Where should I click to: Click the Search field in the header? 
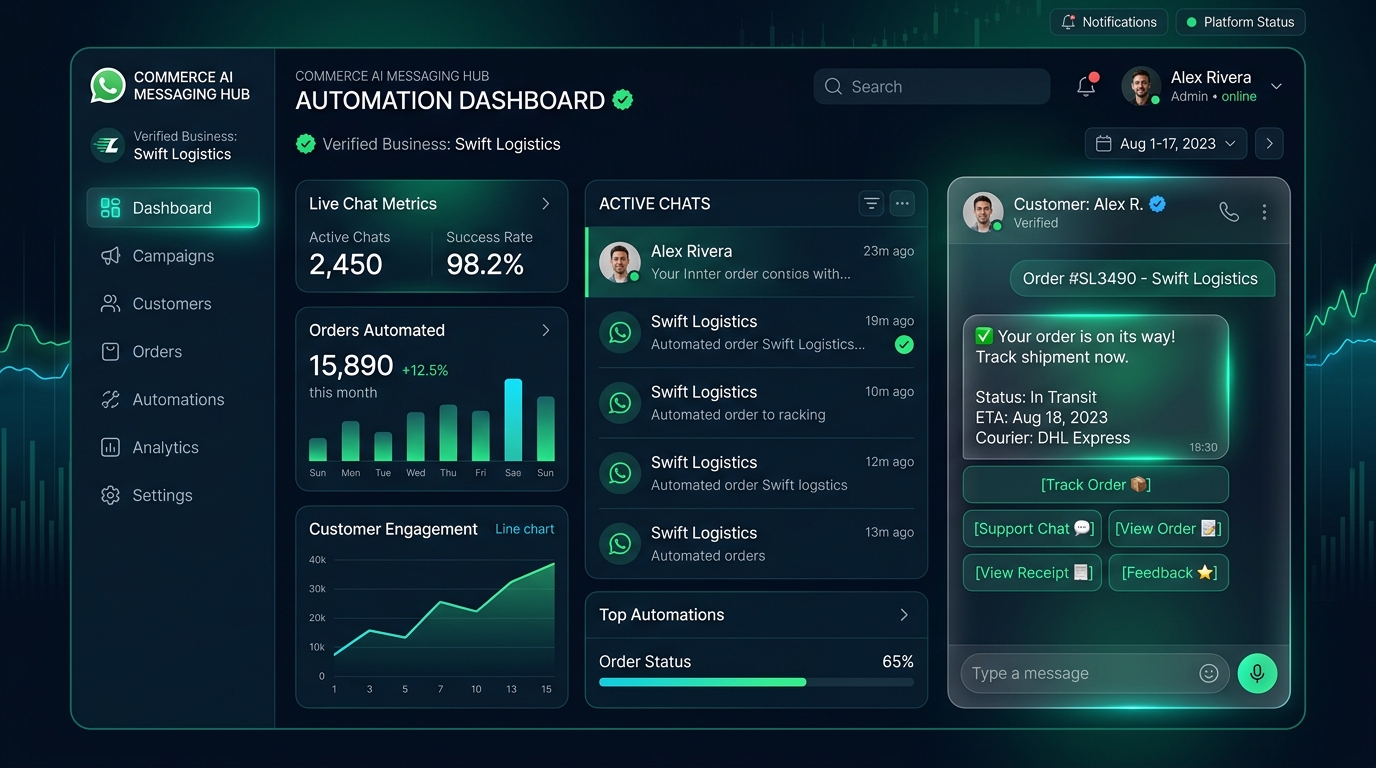tap(932, 87)
